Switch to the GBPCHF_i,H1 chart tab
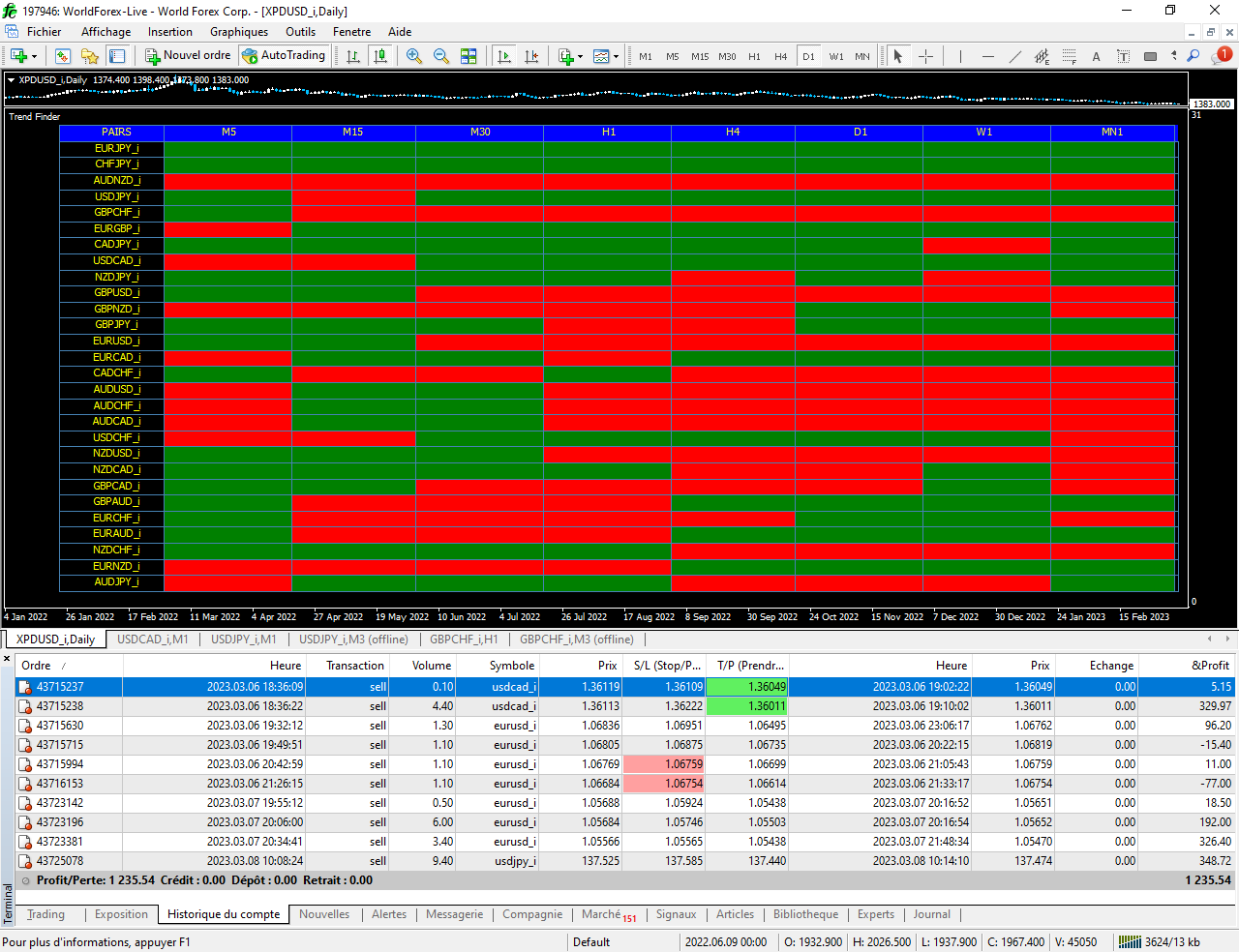 pyautogui.click(x=464, y=640)
